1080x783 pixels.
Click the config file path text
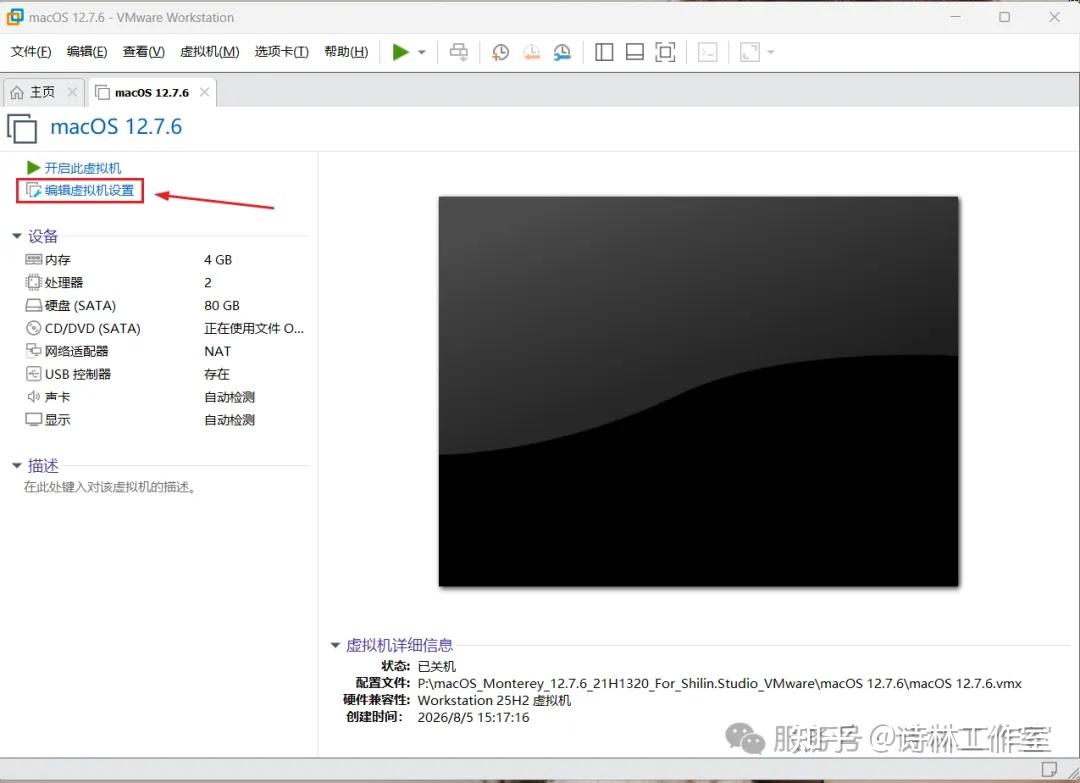pos(719,683)
